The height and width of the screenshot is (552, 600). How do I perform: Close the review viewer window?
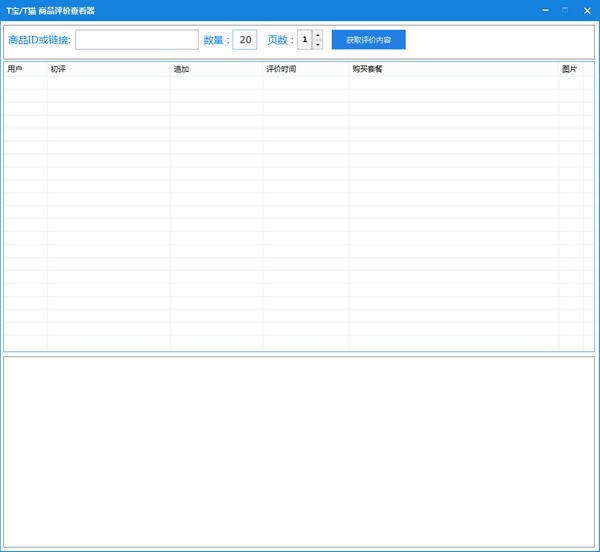point(587,9)
